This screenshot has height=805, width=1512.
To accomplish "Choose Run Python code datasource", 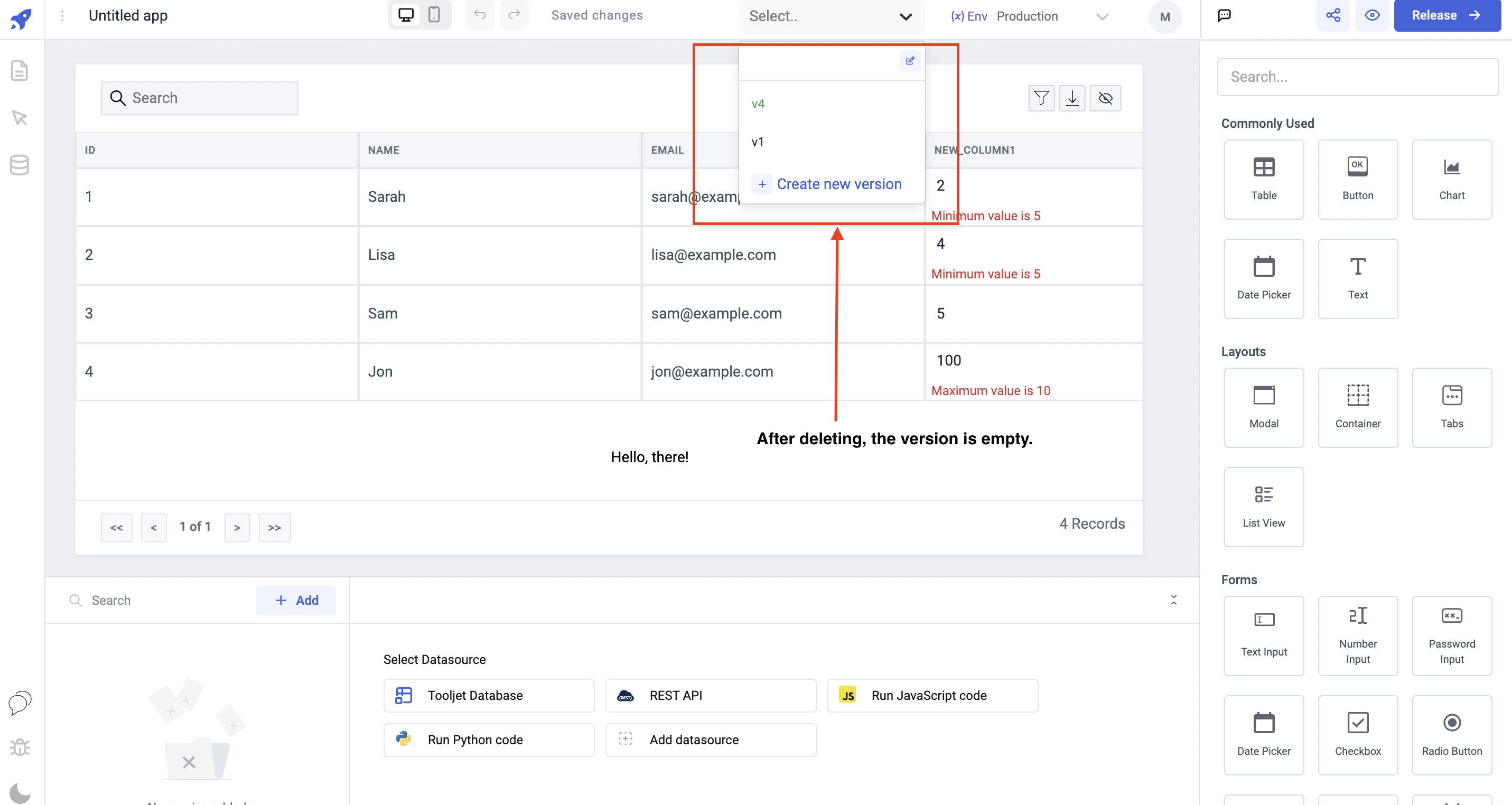I will 489,740.
